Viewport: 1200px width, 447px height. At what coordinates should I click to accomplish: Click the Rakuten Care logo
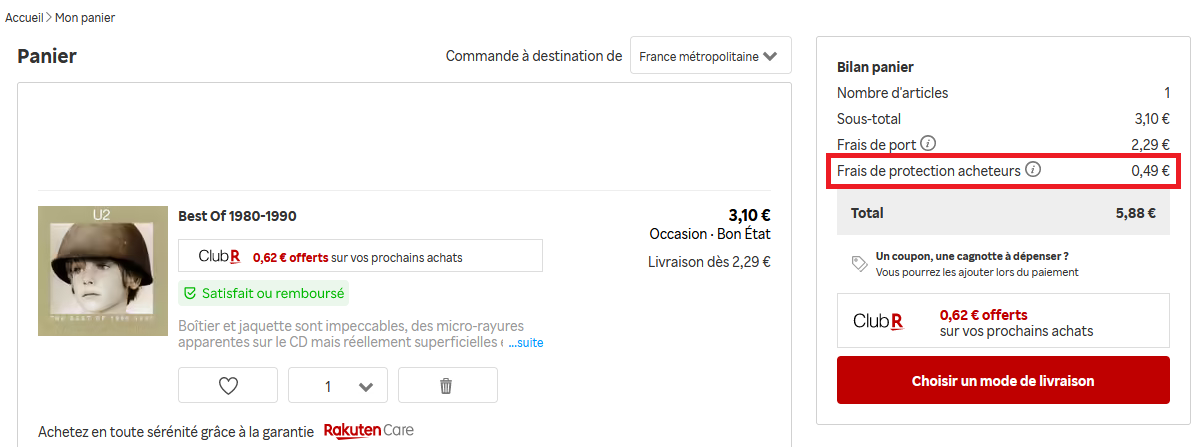click(x=368, y=430)
